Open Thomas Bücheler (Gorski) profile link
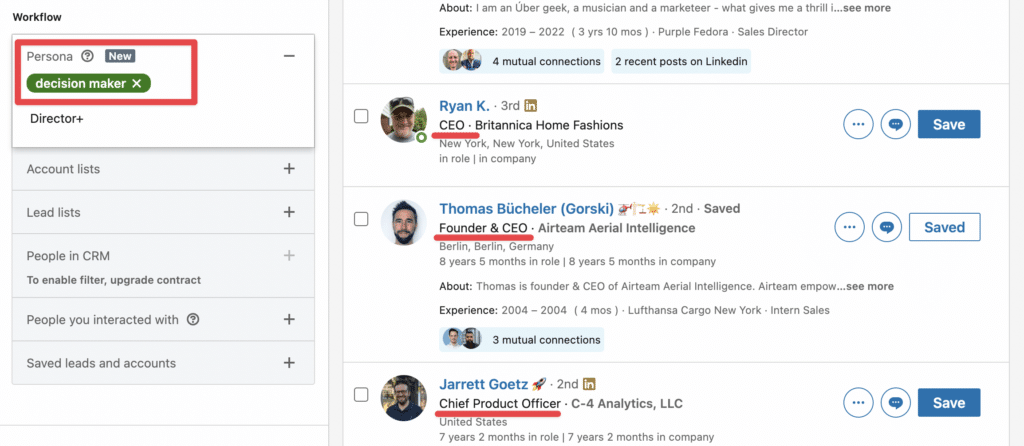The image size is (1024, 446). tap(526, 209)
